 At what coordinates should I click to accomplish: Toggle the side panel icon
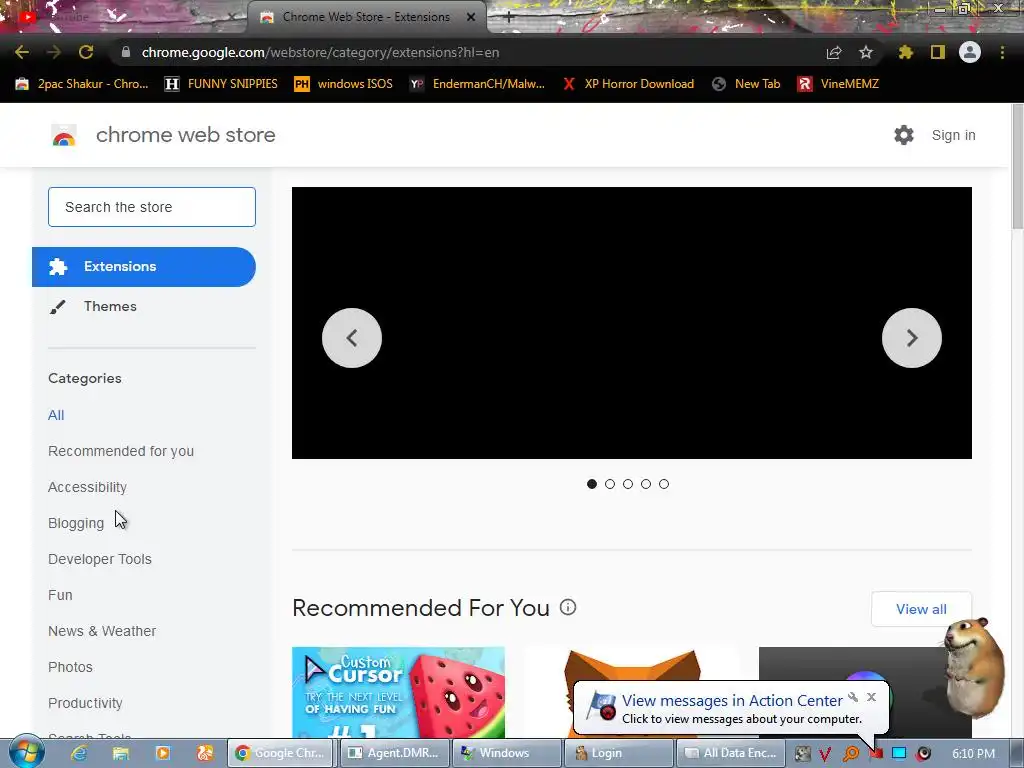[x=938, y=52]
